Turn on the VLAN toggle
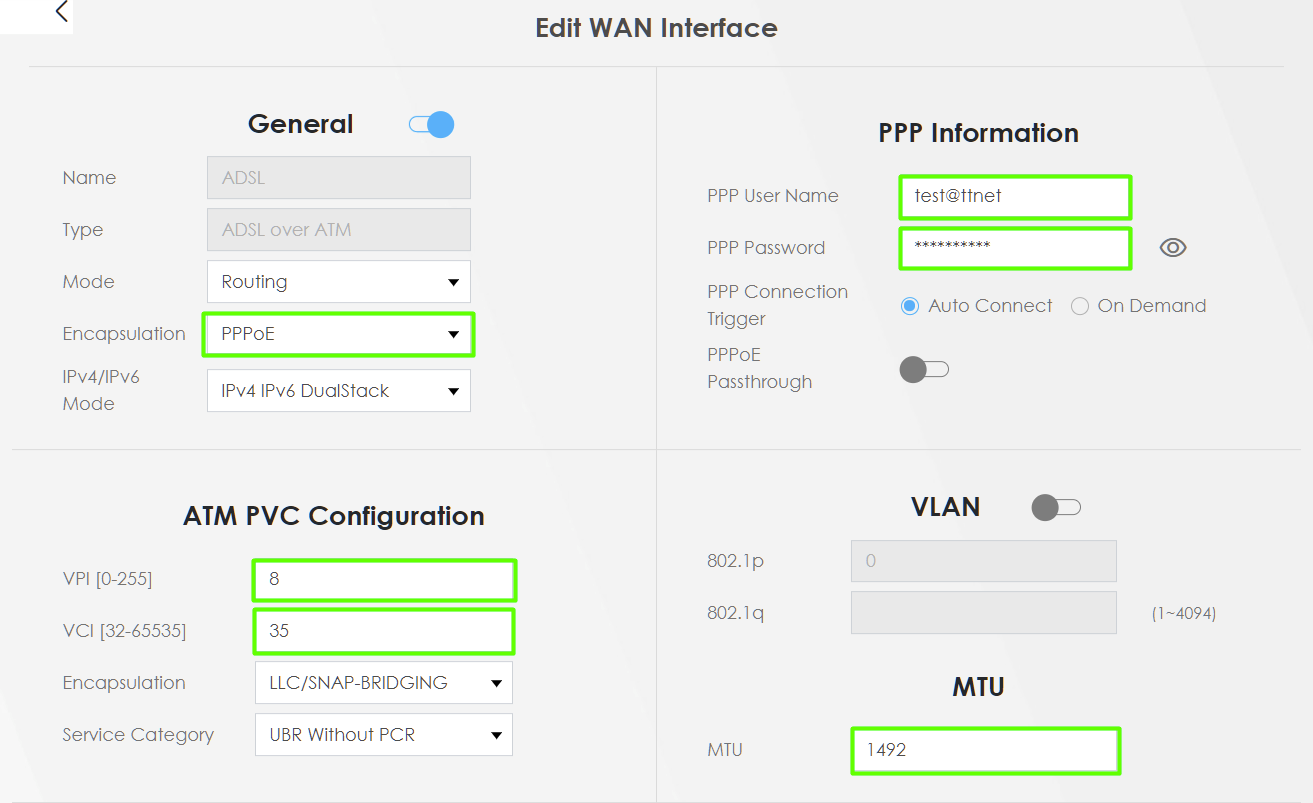The width and height of the screenshot is (1313, 803). click(1056, 507)
